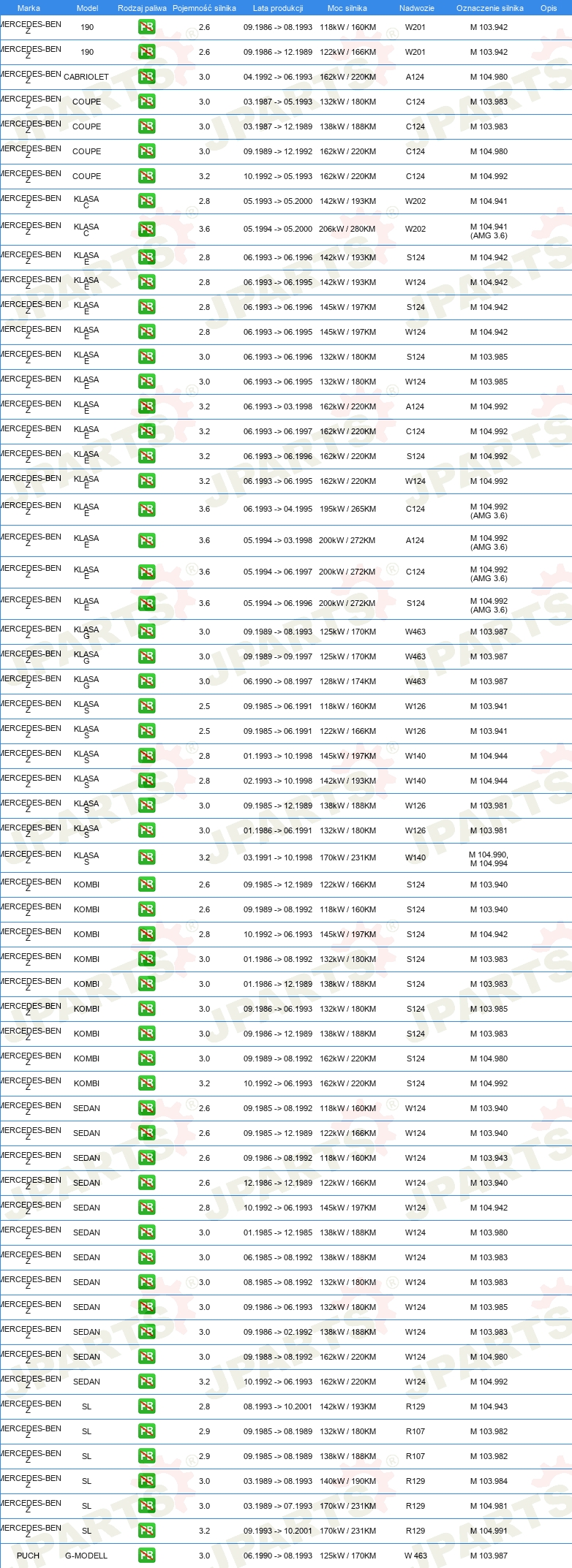The height and width of the screenshot is (1568, 572).
Task: Click fuel icon in KLASA G 128kW row
Action: (146, 681)
